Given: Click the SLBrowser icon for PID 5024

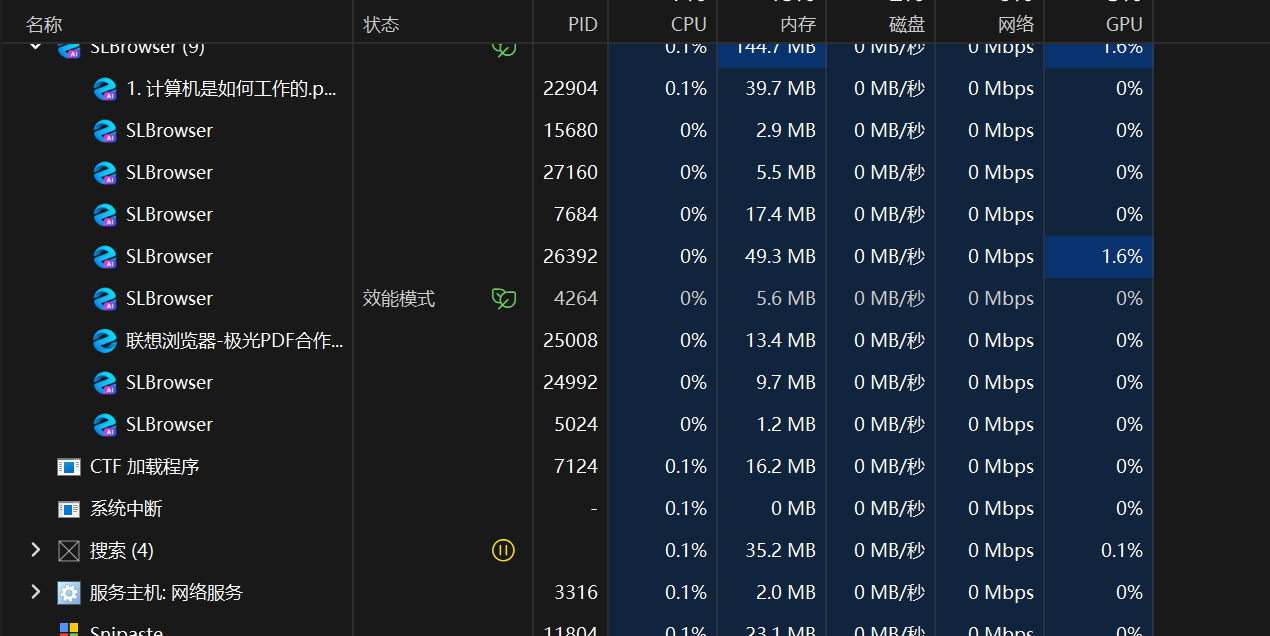Looking at the screenshot, I should point(105,425).
